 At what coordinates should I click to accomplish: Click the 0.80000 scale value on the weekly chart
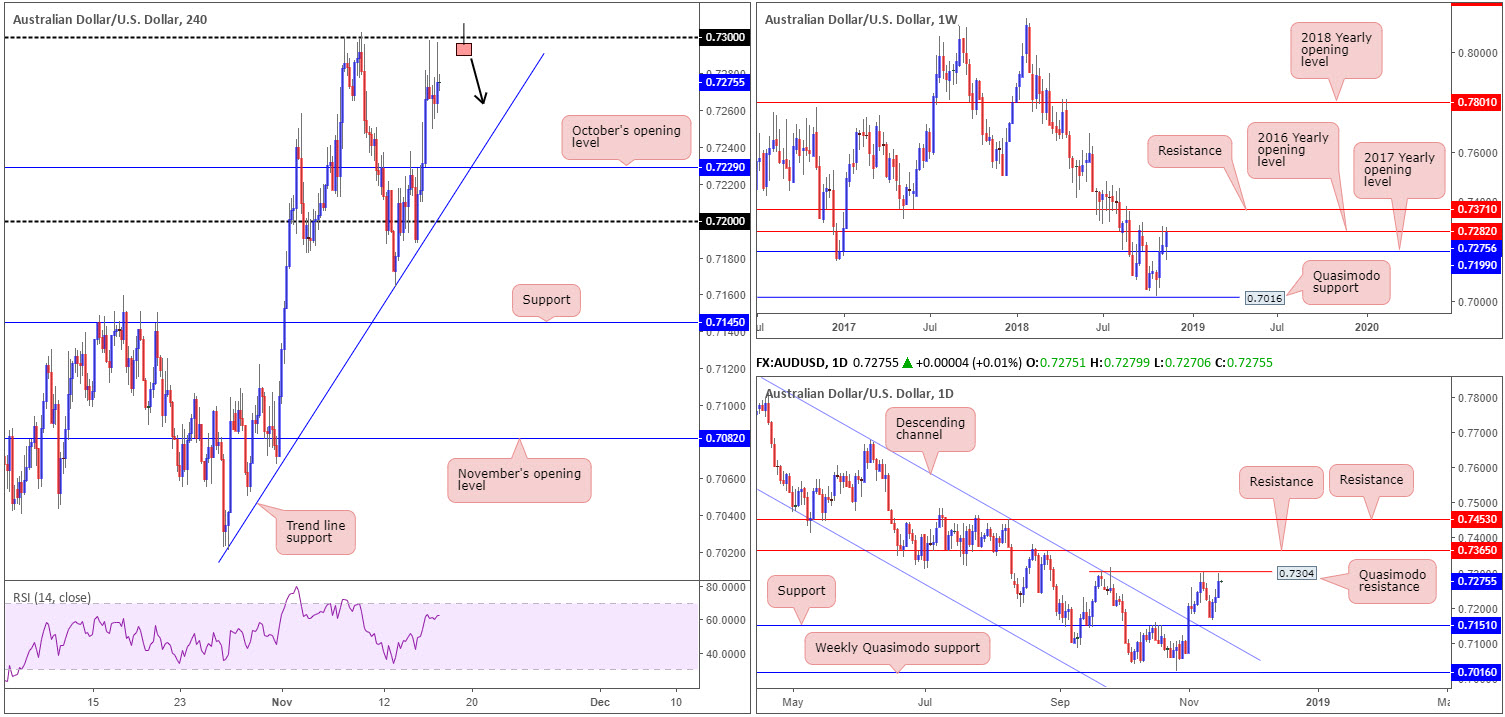click(1477, 53)
